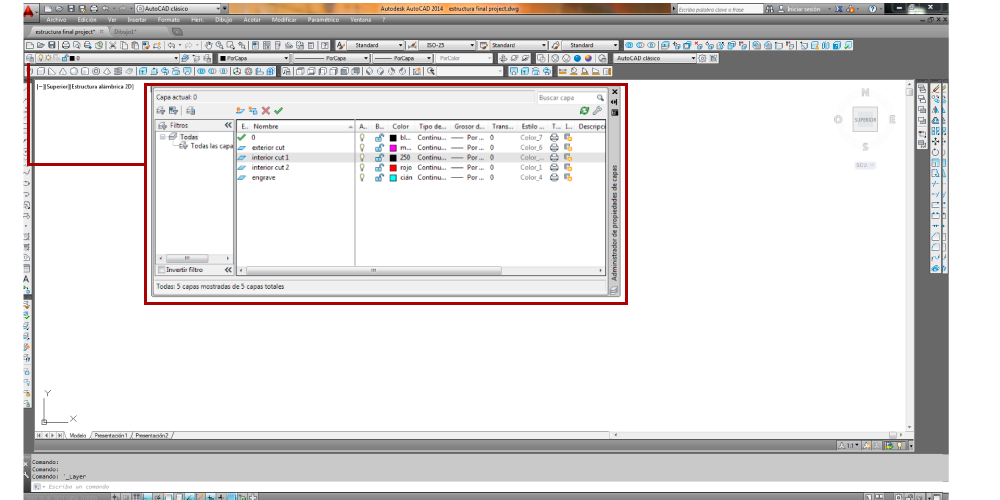Open the Formato menu

click(x=168, y=20)
